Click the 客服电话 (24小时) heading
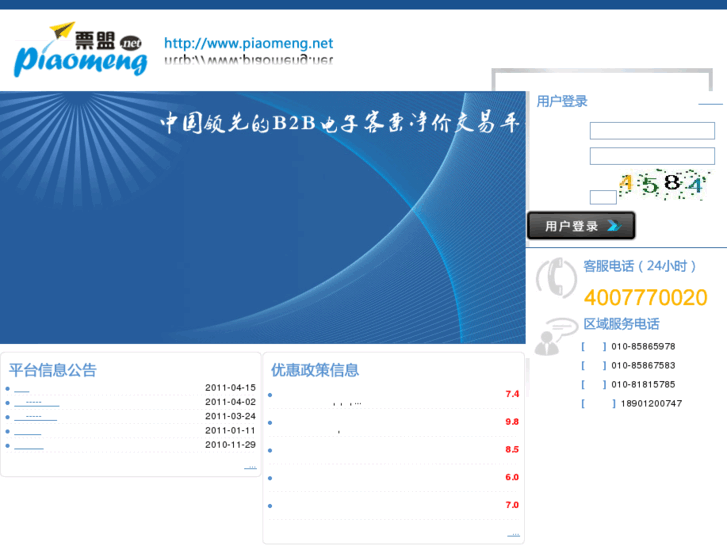This screenshot has height=545, width=727. coord(640,266)
